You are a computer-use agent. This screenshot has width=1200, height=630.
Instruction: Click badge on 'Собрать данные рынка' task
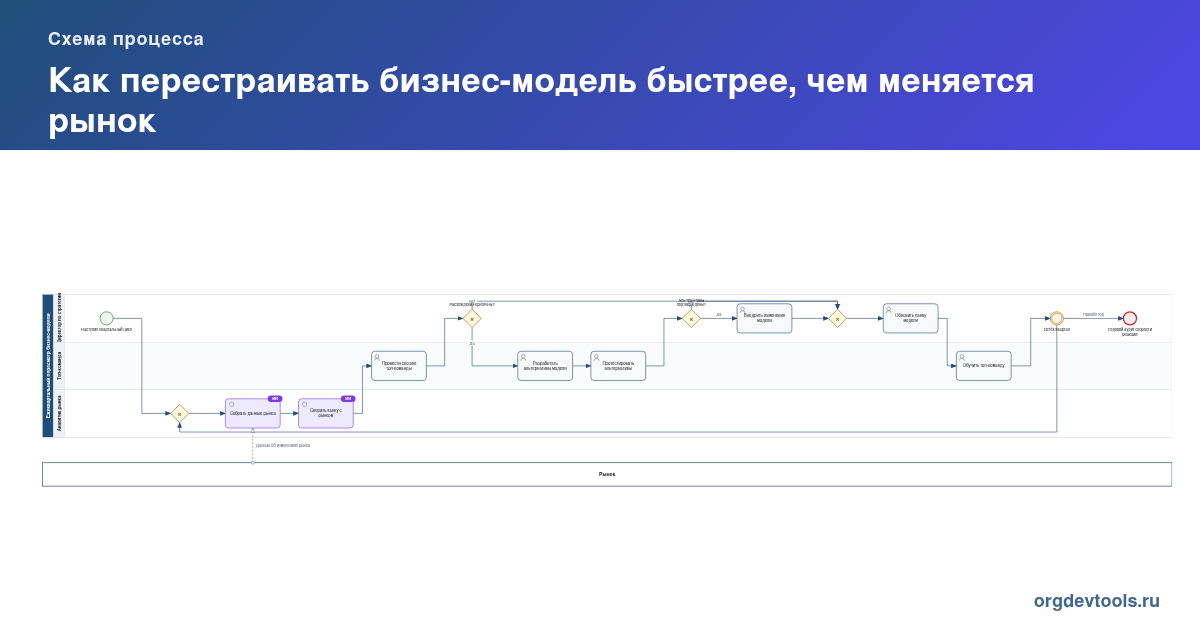click(x=275, y=398)
